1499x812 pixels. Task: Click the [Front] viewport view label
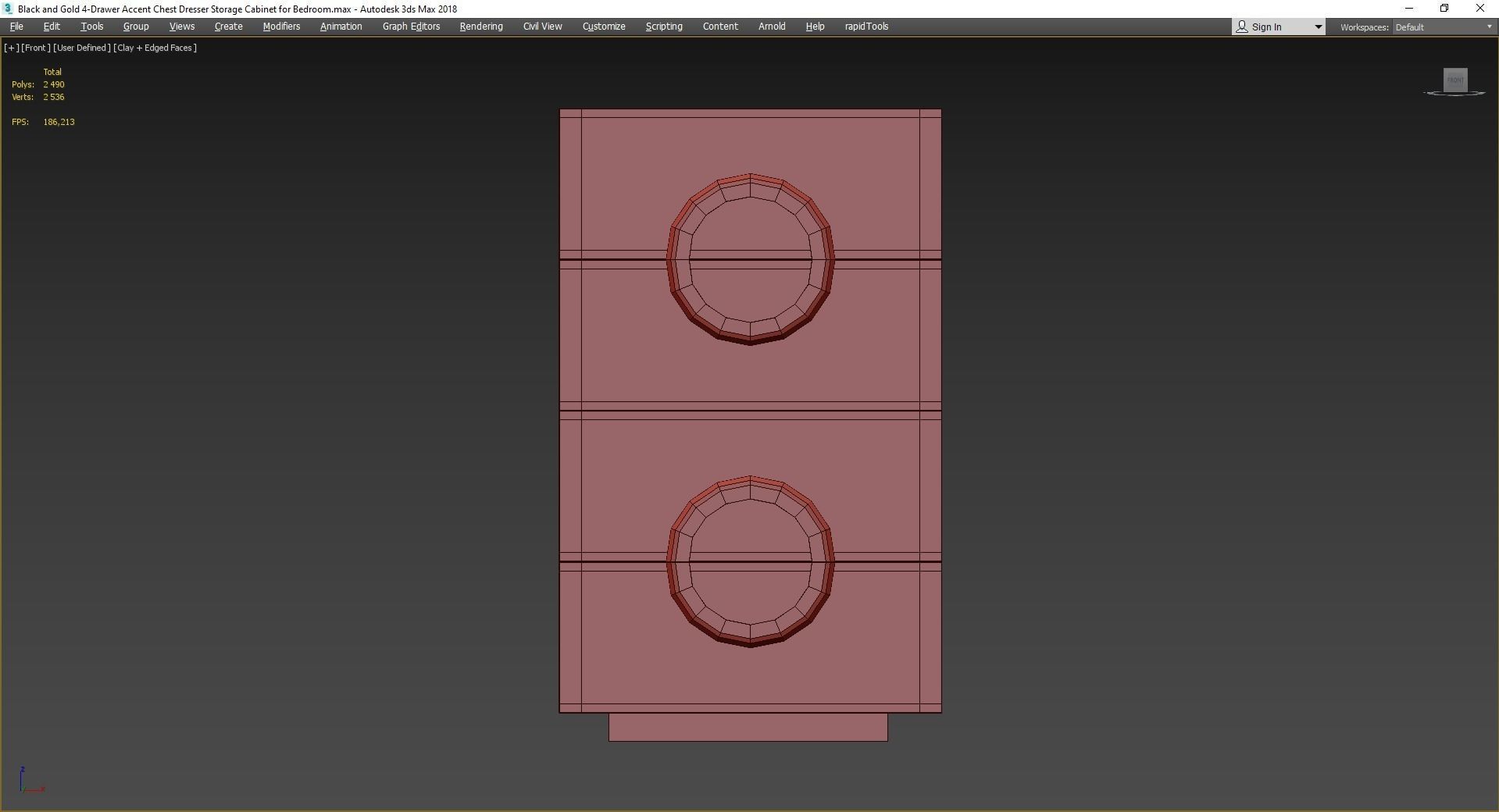(x=36, y=48)
